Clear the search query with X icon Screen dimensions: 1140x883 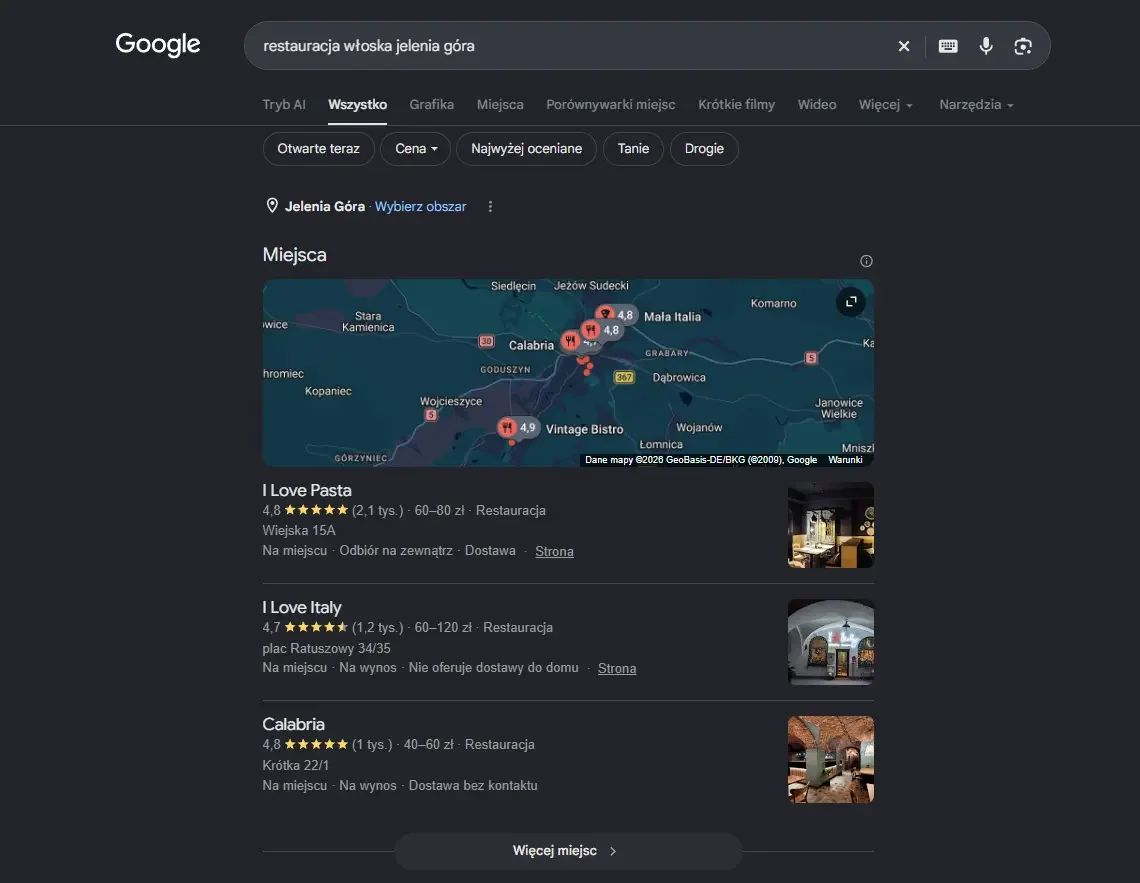point(904,46)
